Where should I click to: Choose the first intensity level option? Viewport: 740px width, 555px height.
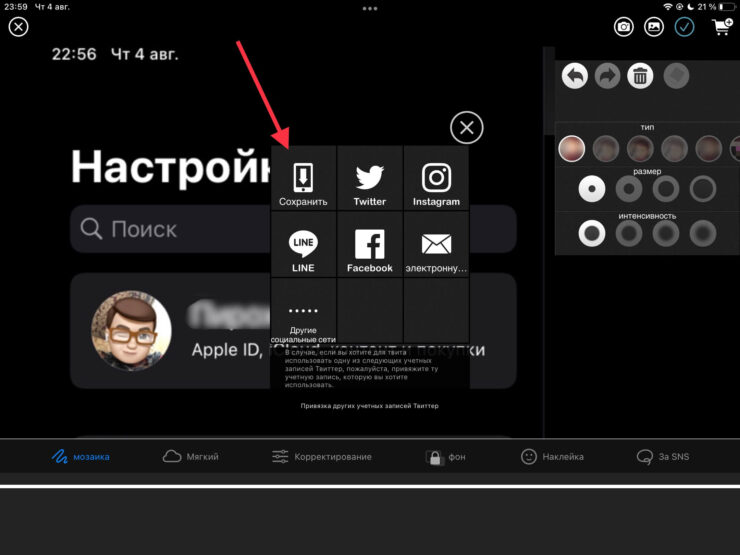[x=593, y=233]
